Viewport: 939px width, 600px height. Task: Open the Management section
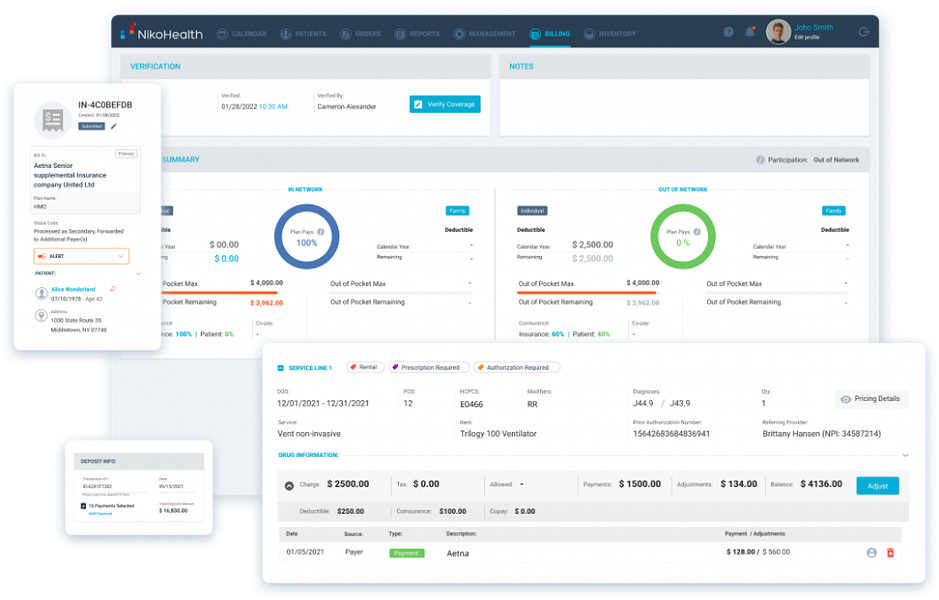click(484, 34)
